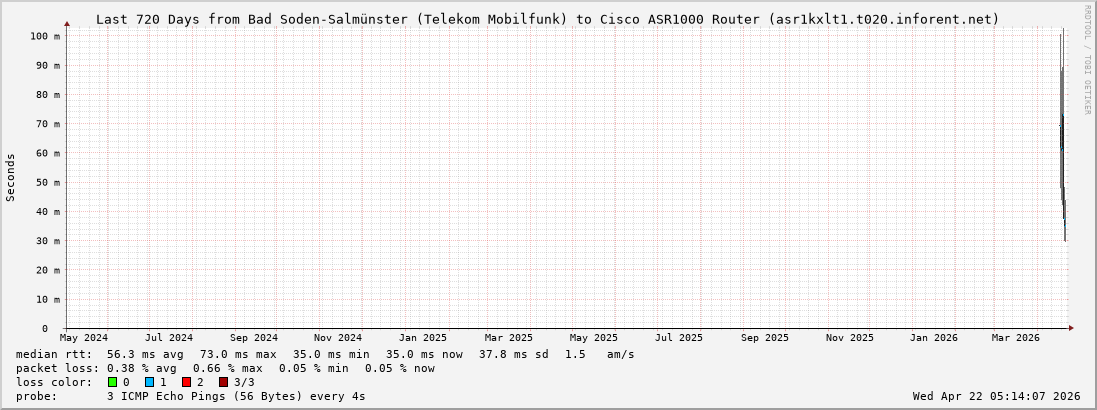Screen dimensions: 1097x410
Task: Click the RRDTOOL / TOBI OETIKER watermark
Action: click(x=1087, y=58)
